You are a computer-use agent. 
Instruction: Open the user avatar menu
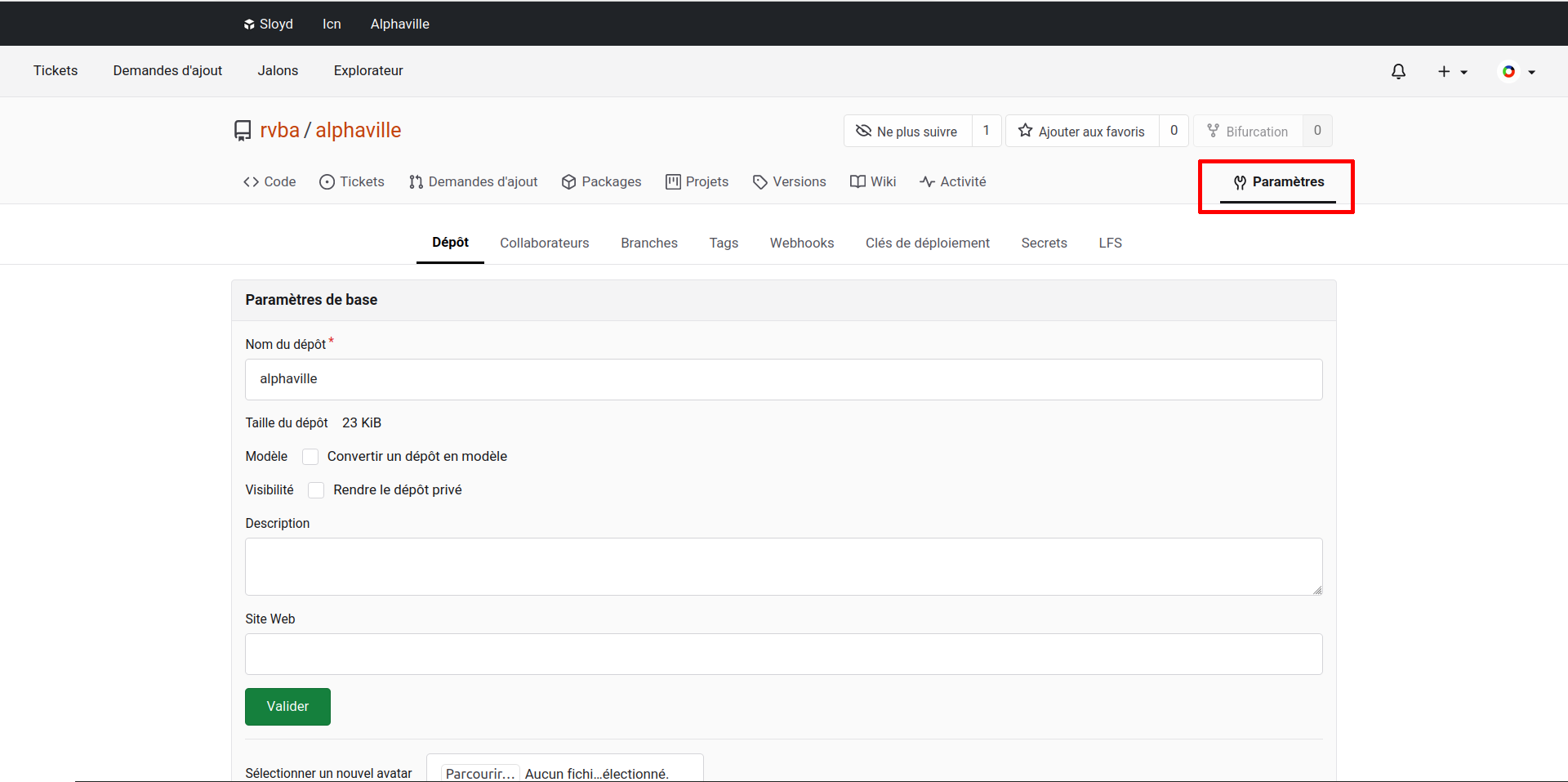[1517, 72]
